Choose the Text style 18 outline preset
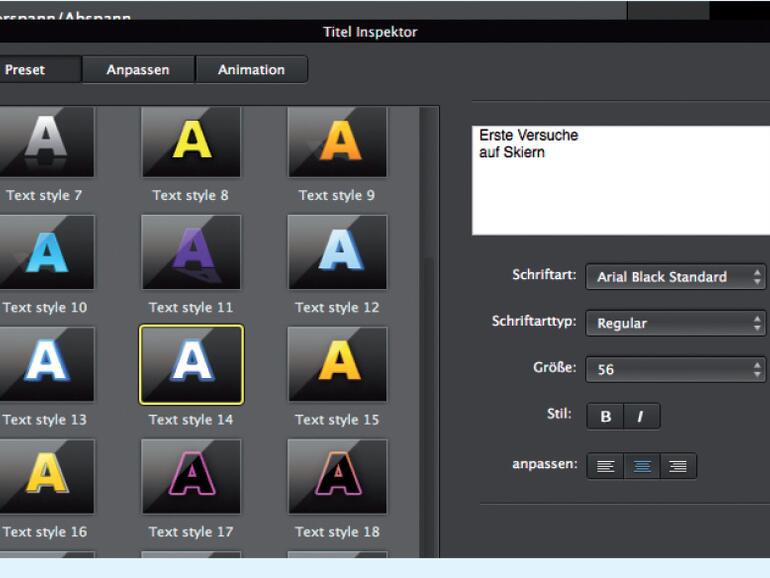770x578 pixels. tap(337, 476)
